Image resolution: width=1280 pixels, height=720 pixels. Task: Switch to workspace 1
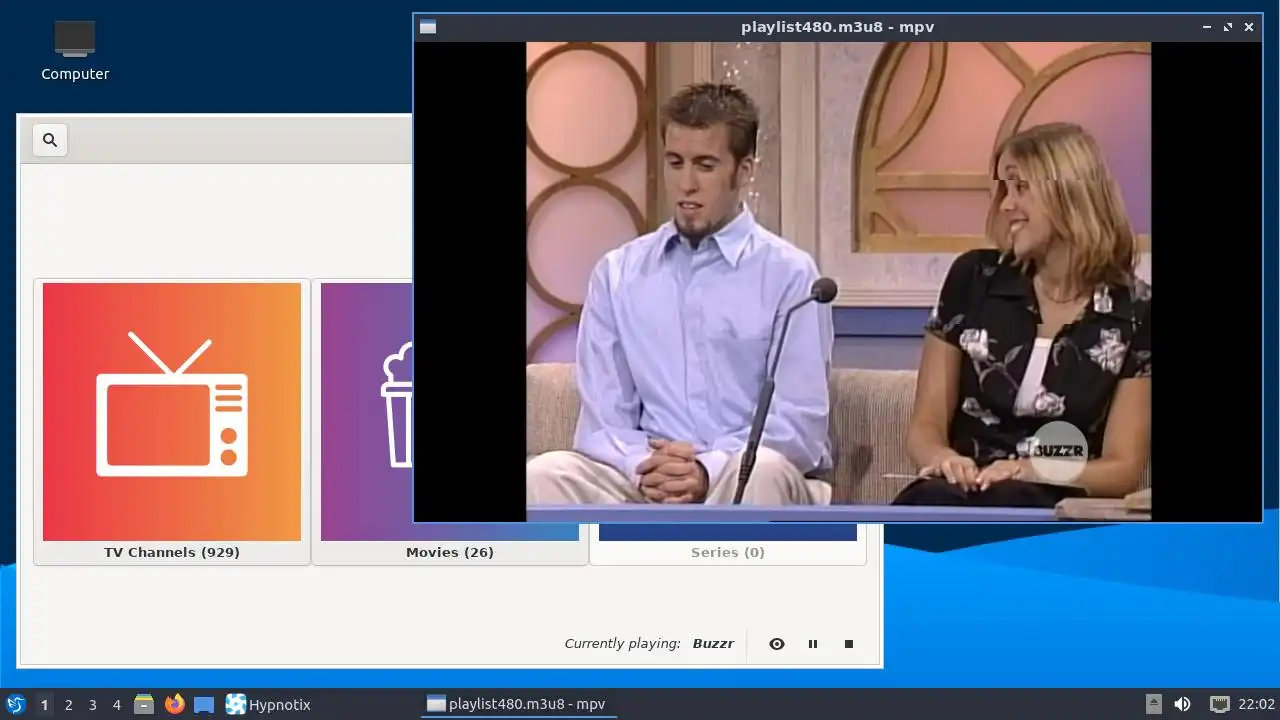point(44,705)
